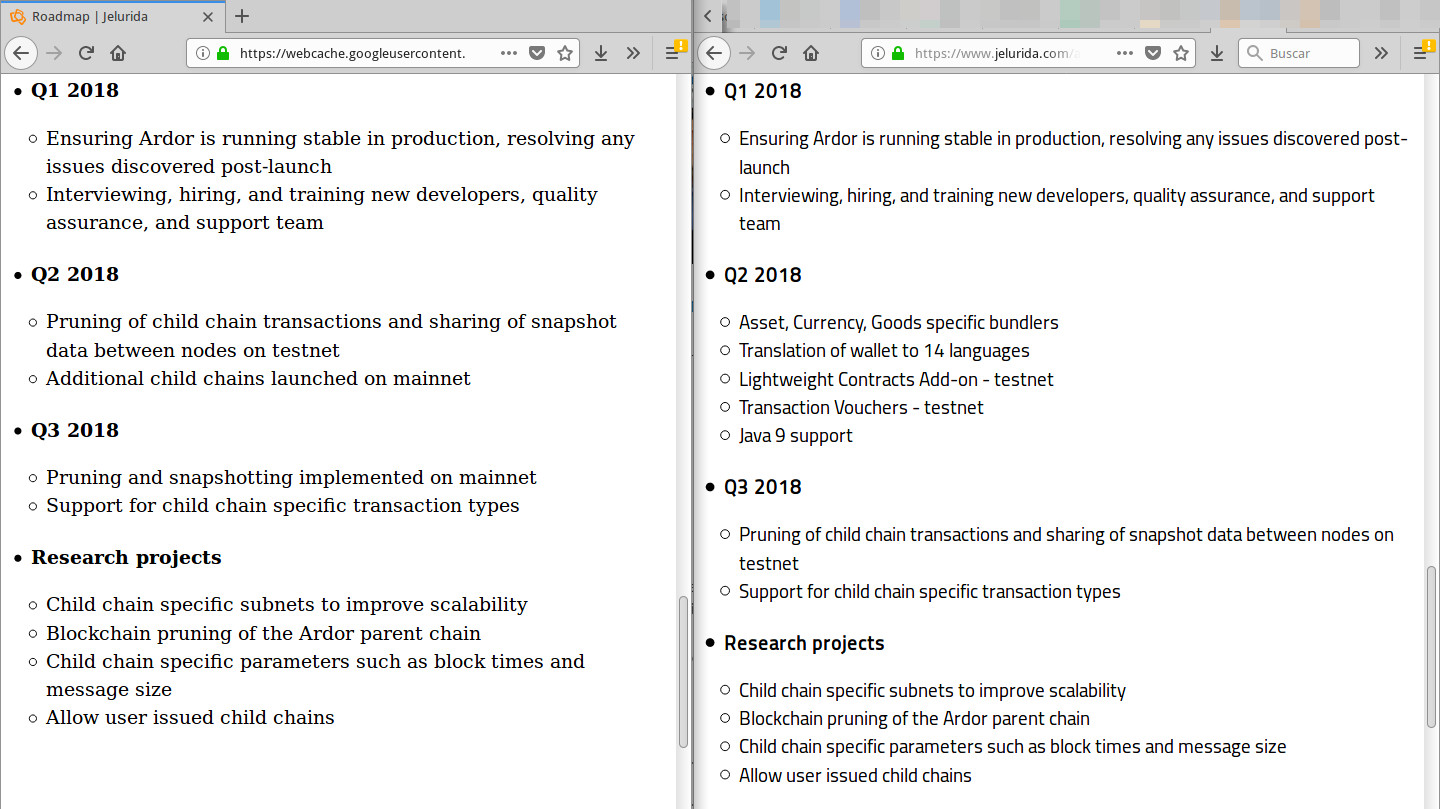
Task: Click 'Q2 2018' heading in right window
Action: pos(763,275)
